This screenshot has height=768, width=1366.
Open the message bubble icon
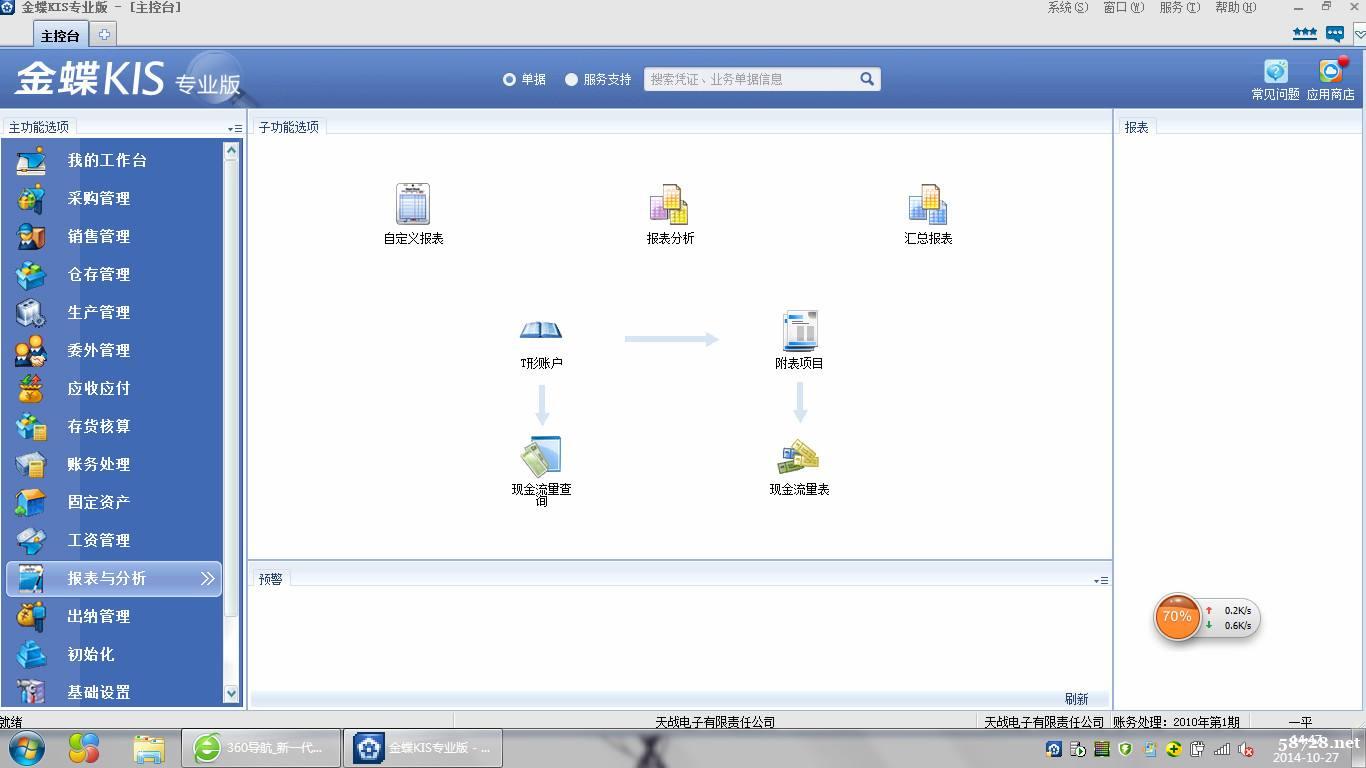coord(1334,33)
